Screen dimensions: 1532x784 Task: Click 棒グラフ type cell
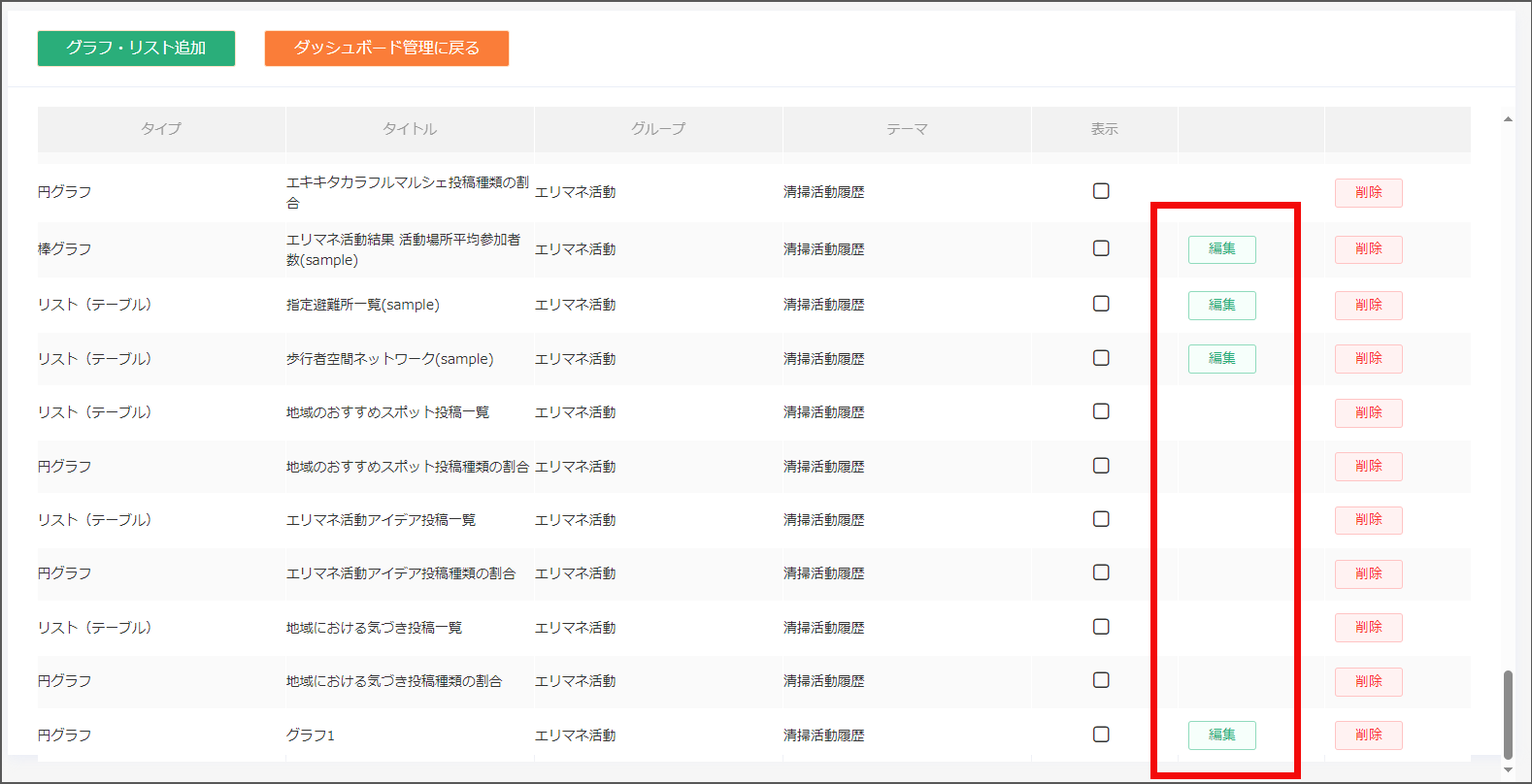pyautogui.click(x=65, y=249)
